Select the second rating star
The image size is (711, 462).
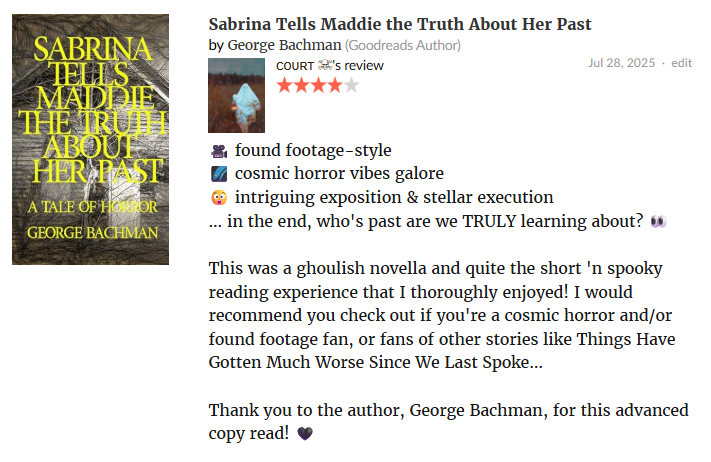[x=301, y=85]
